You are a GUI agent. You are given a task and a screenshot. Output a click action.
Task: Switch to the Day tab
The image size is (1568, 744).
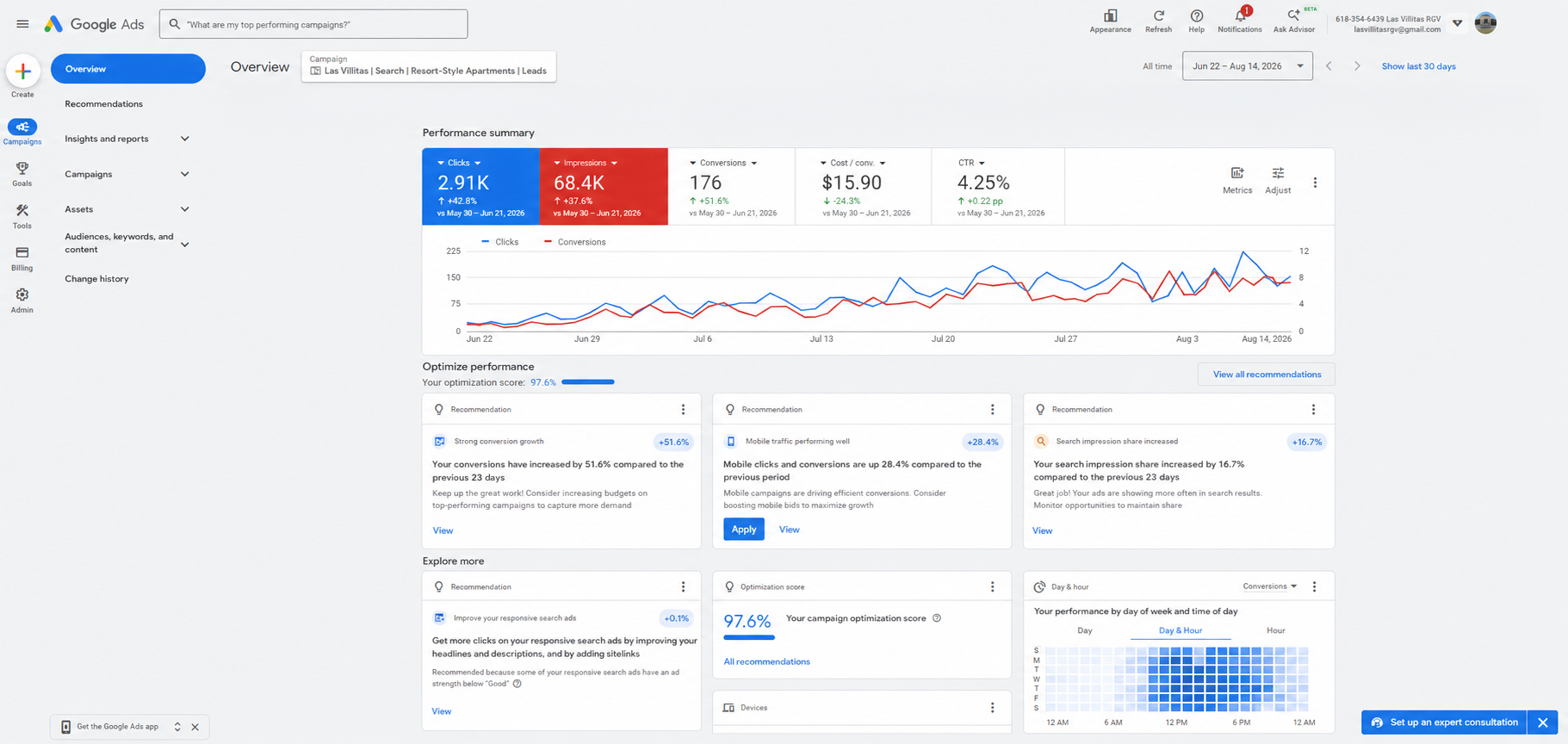(1085, 631)
